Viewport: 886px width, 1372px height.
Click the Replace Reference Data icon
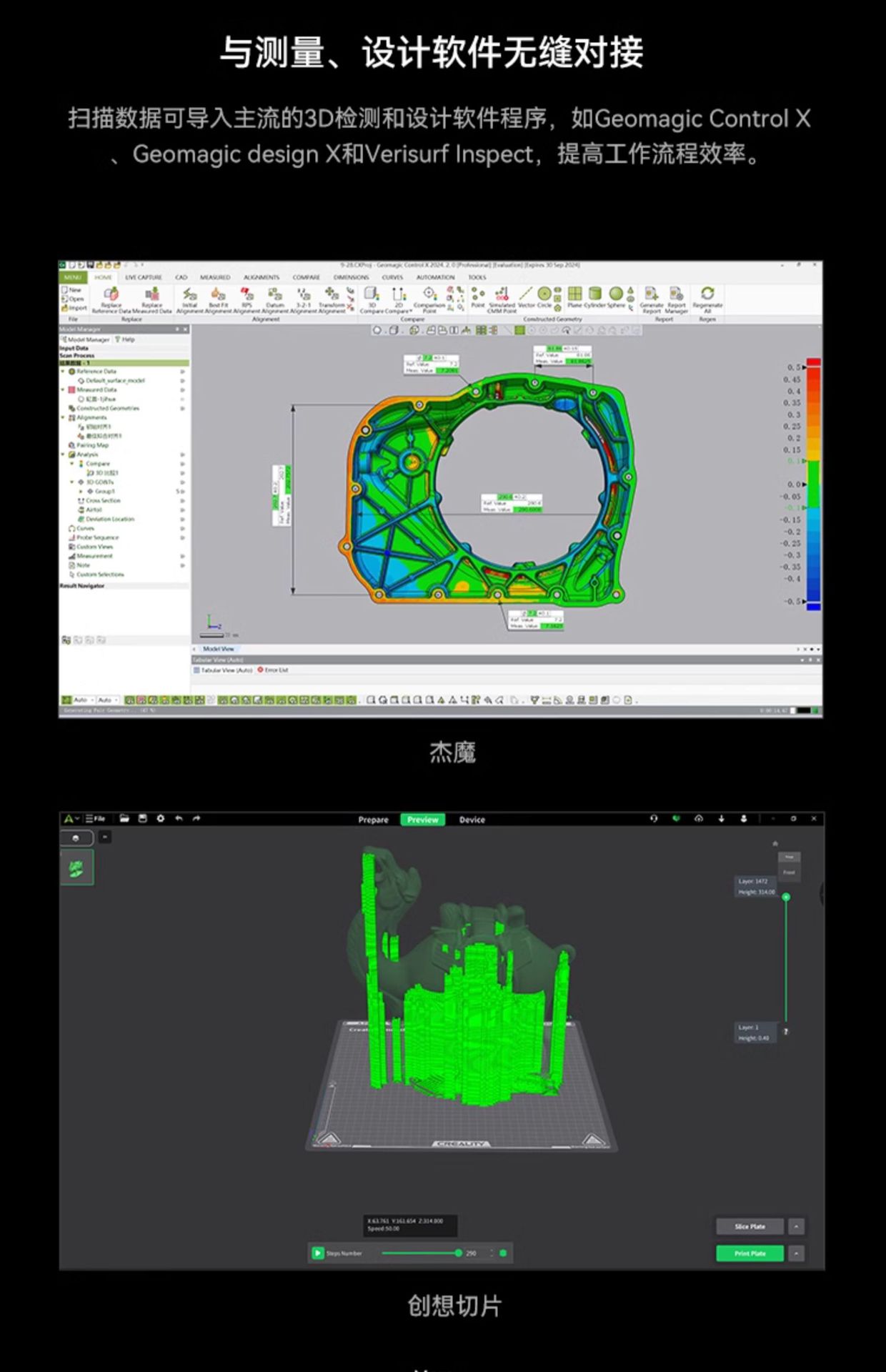pyautogui.click(x=111, y=295)
